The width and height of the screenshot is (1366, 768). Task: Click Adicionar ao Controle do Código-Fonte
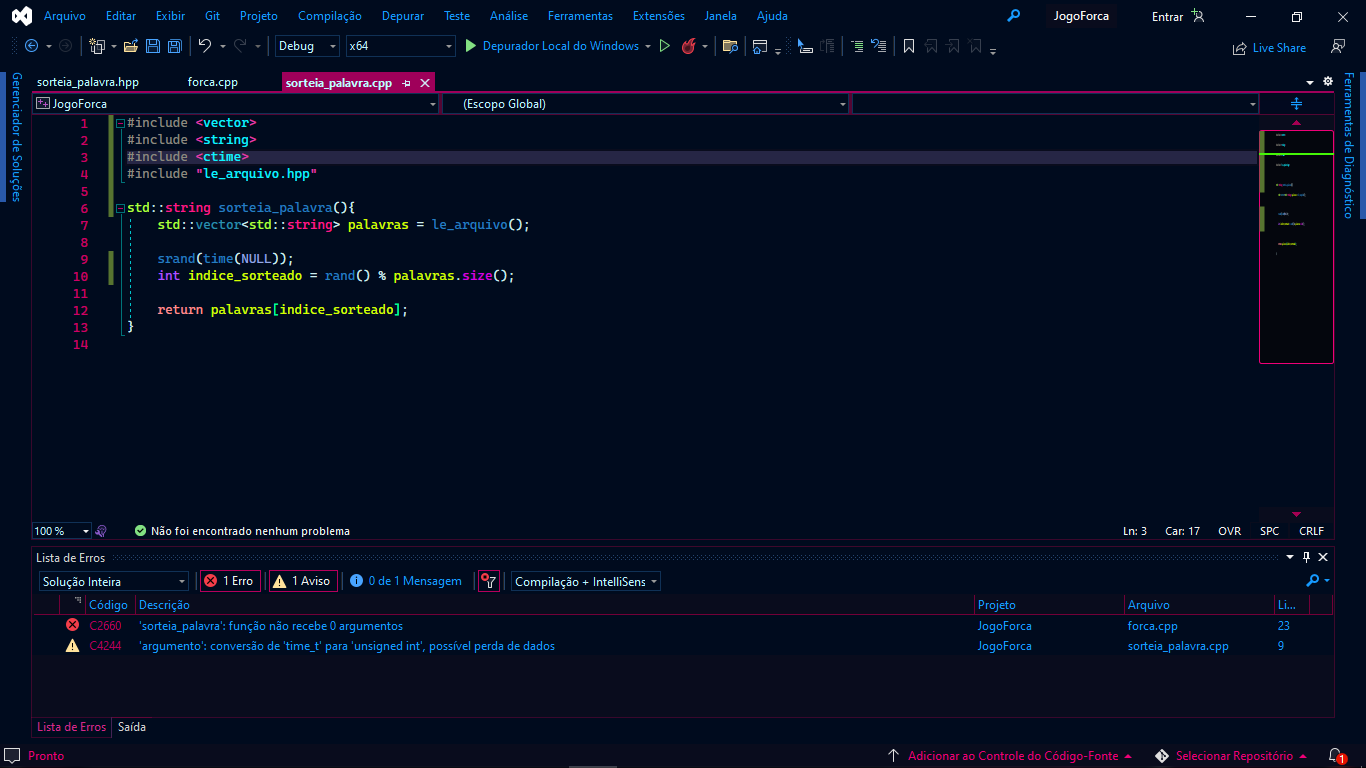(x=1010, y=756)
